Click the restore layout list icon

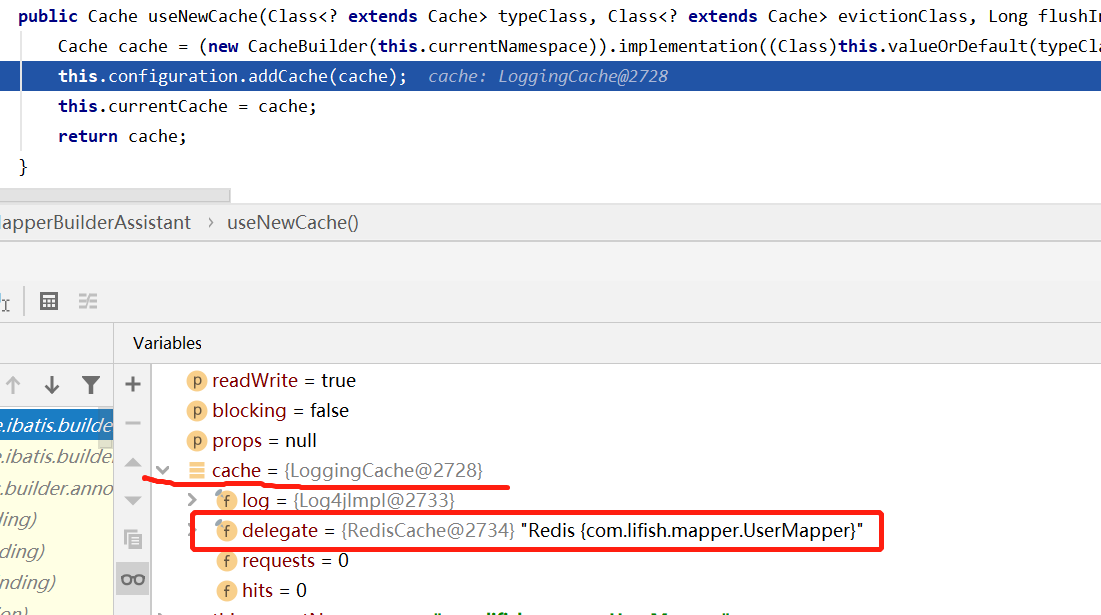(x=88, y=301)
